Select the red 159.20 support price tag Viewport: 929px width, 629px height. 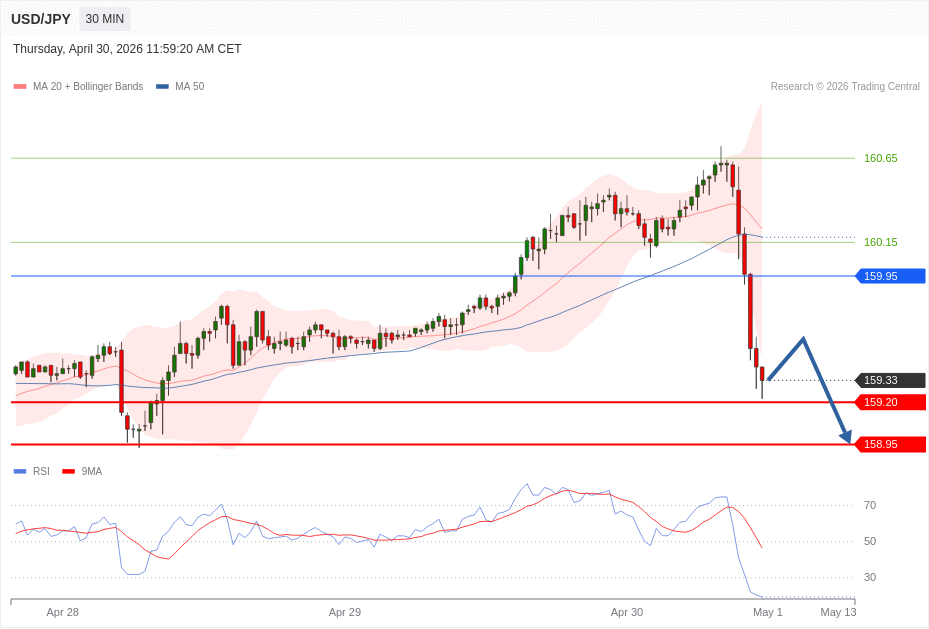point(890,402)
